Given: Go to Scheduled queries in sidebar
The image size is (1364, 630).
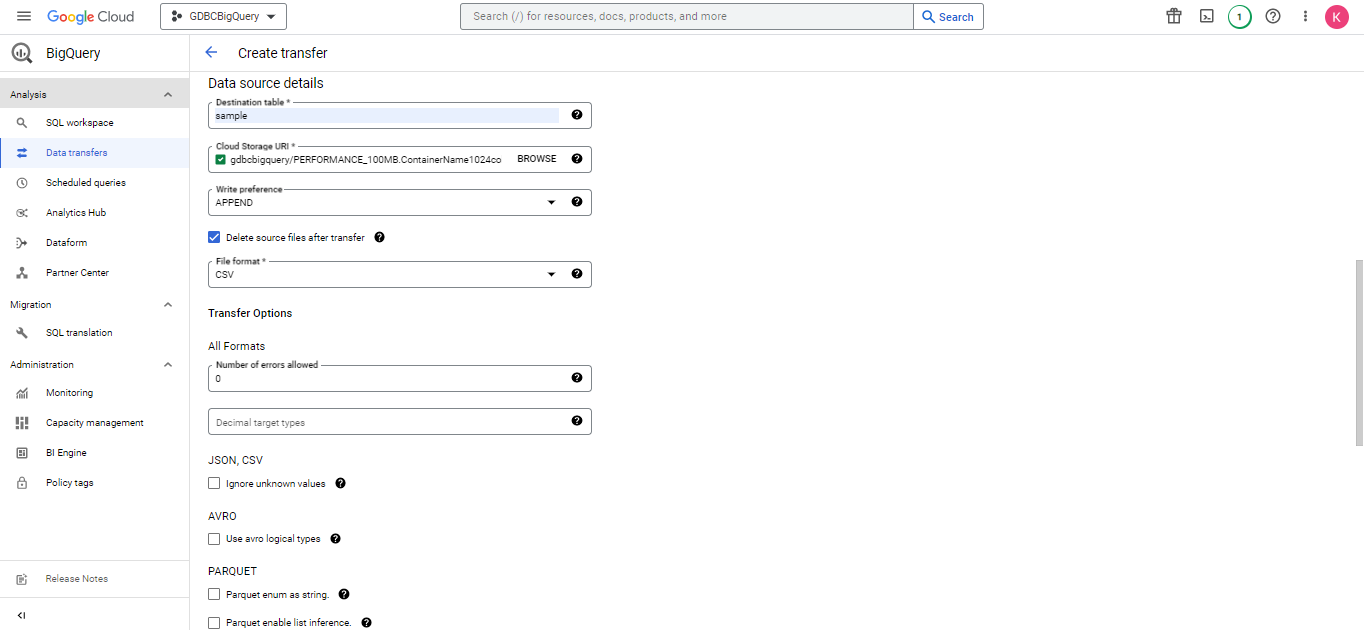Looking at the screenshot, I should pyautogui.click(x=85, y=183).
